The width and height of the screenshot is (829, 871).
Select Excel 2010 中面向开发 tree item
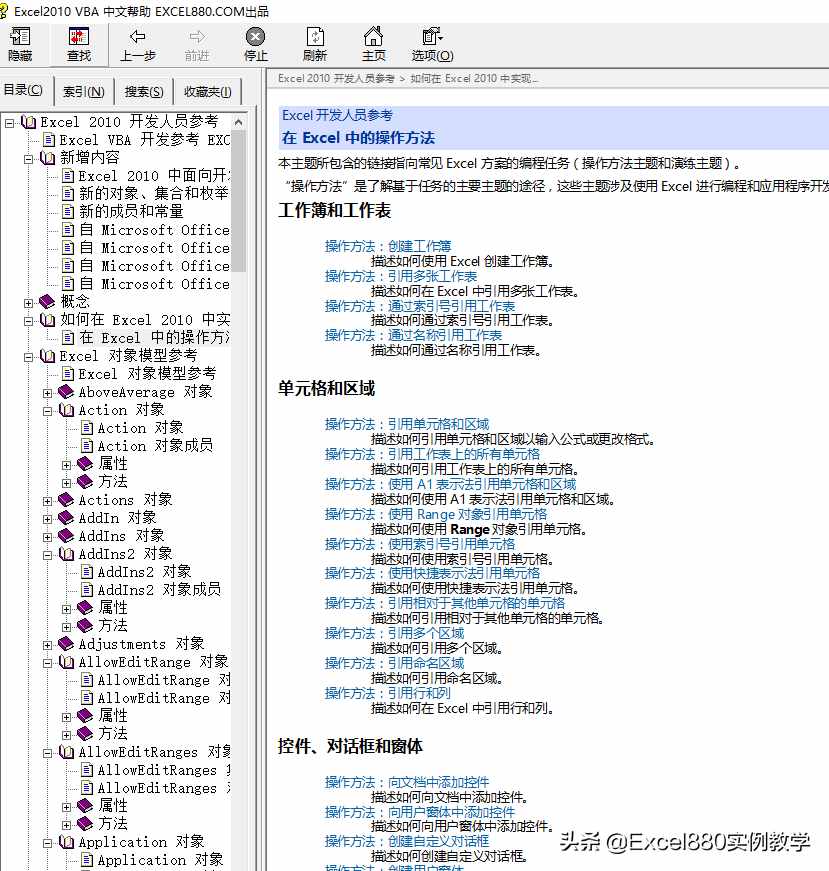click(x=154, y=176)
